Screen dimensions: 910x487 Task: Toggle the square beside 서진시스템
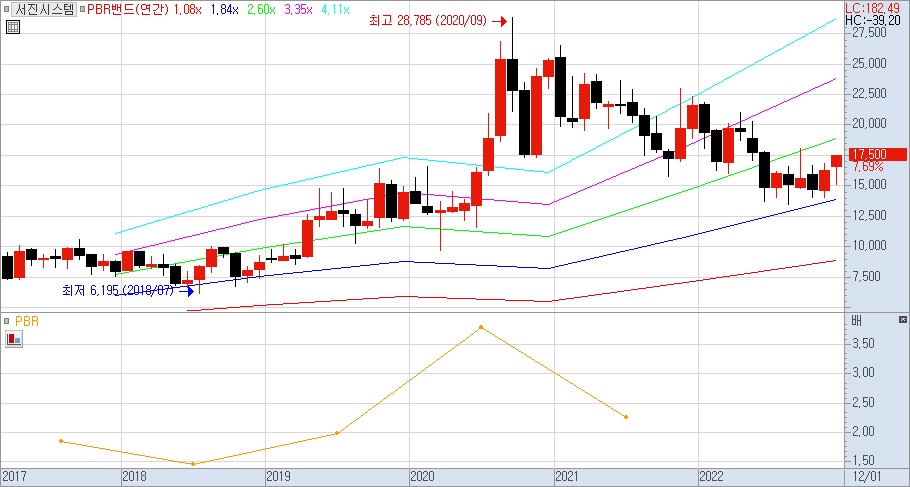click(6, 9)
